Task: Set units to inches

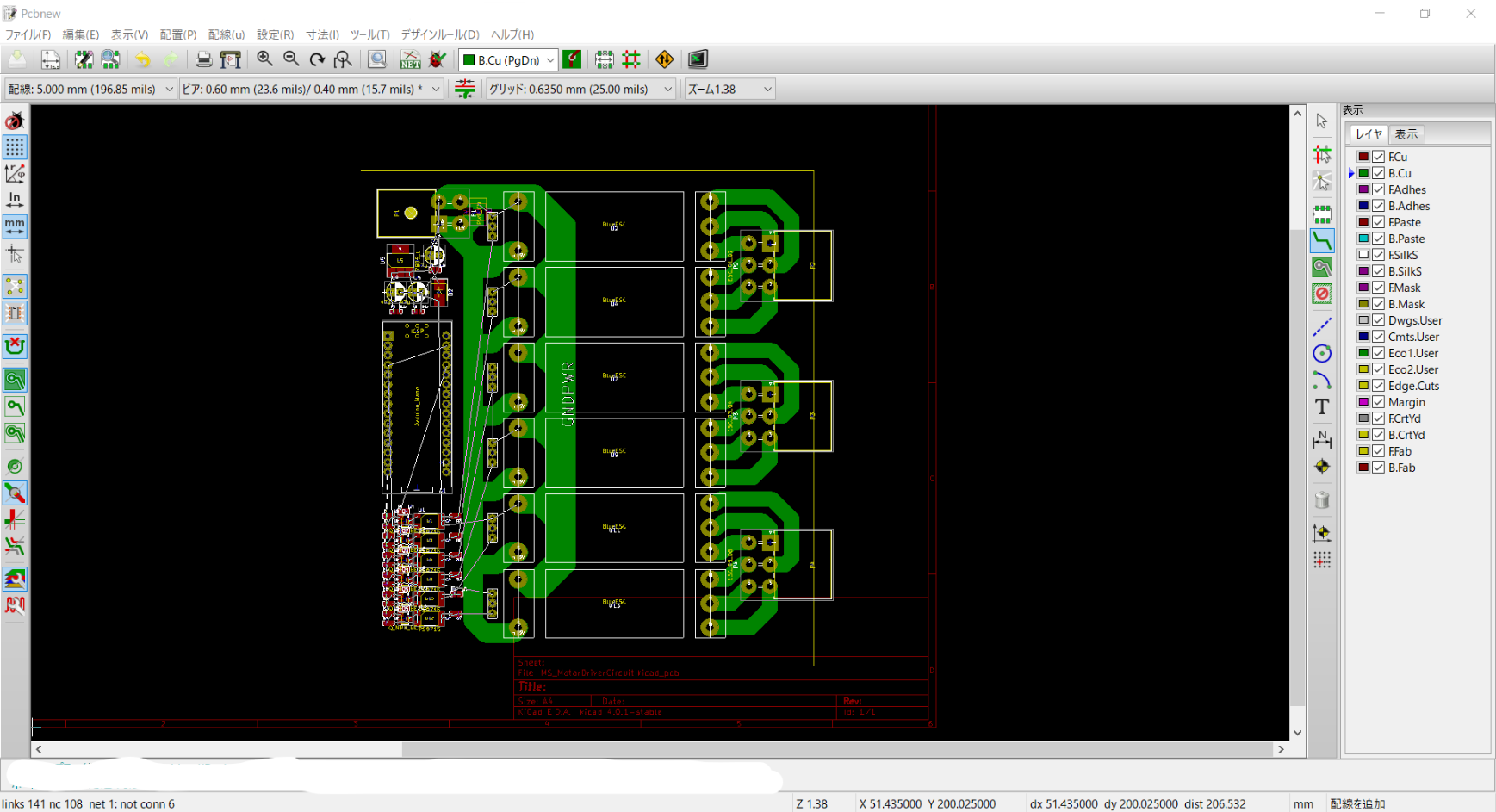Action: 15,200
